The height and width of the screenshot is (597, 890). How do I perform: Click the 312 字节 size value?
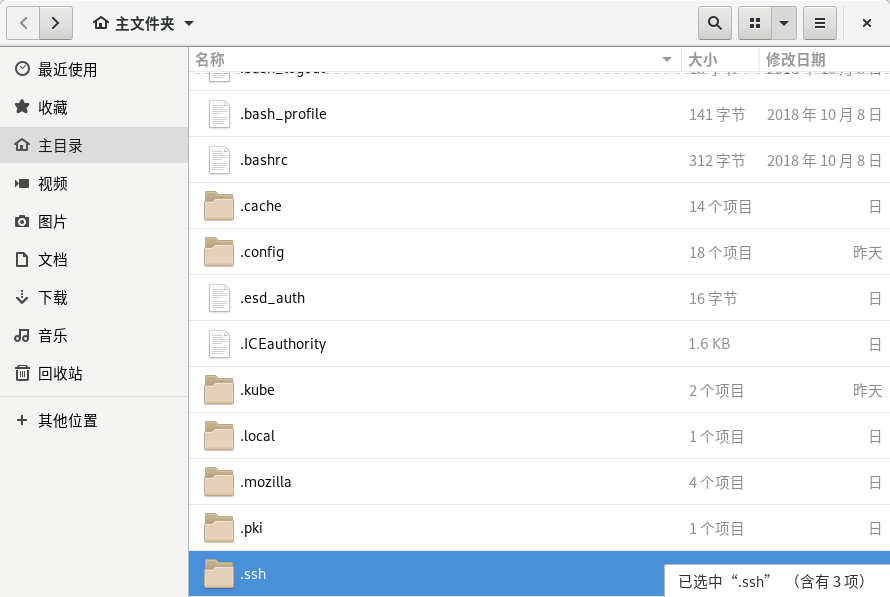coord(717,161)
